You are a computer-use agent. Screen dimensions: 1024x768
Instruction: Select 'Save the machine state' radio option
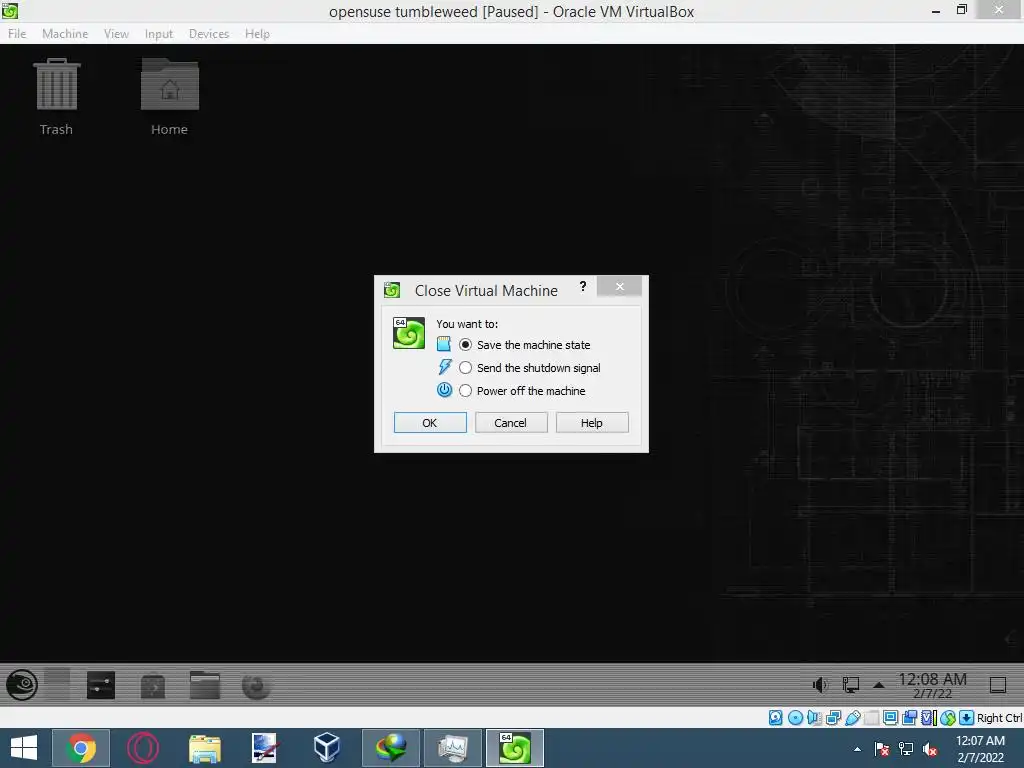point(465,345)
